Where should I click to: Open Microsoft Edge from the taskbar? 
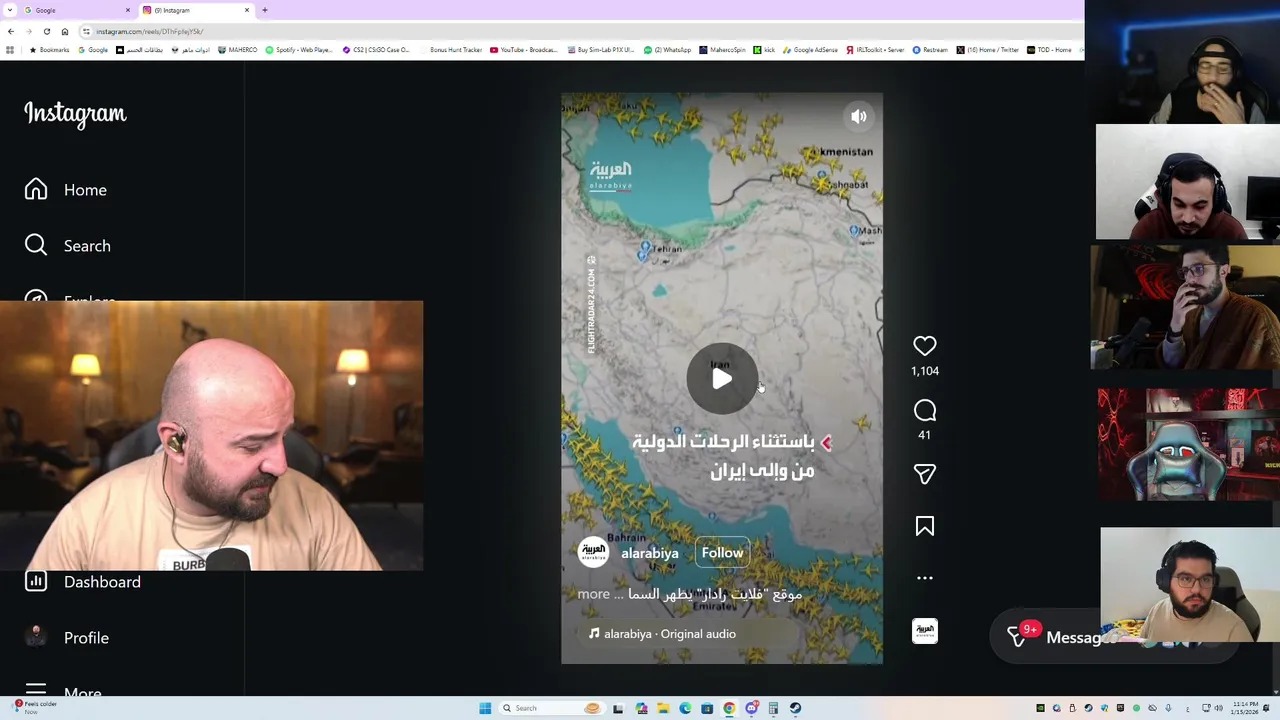[x=685, y=708]
